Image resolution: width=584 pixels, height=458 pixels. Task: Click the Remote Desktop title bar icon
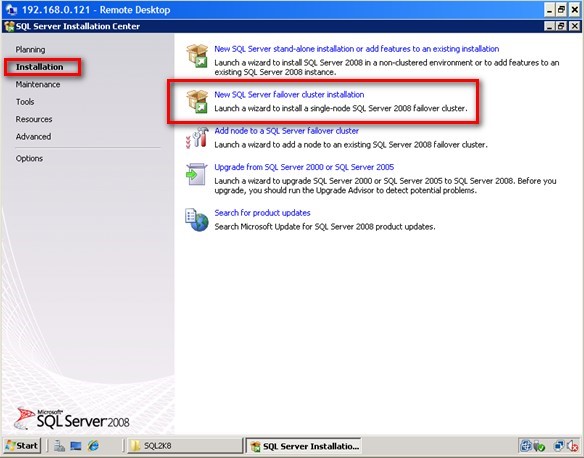coord(12,10)
